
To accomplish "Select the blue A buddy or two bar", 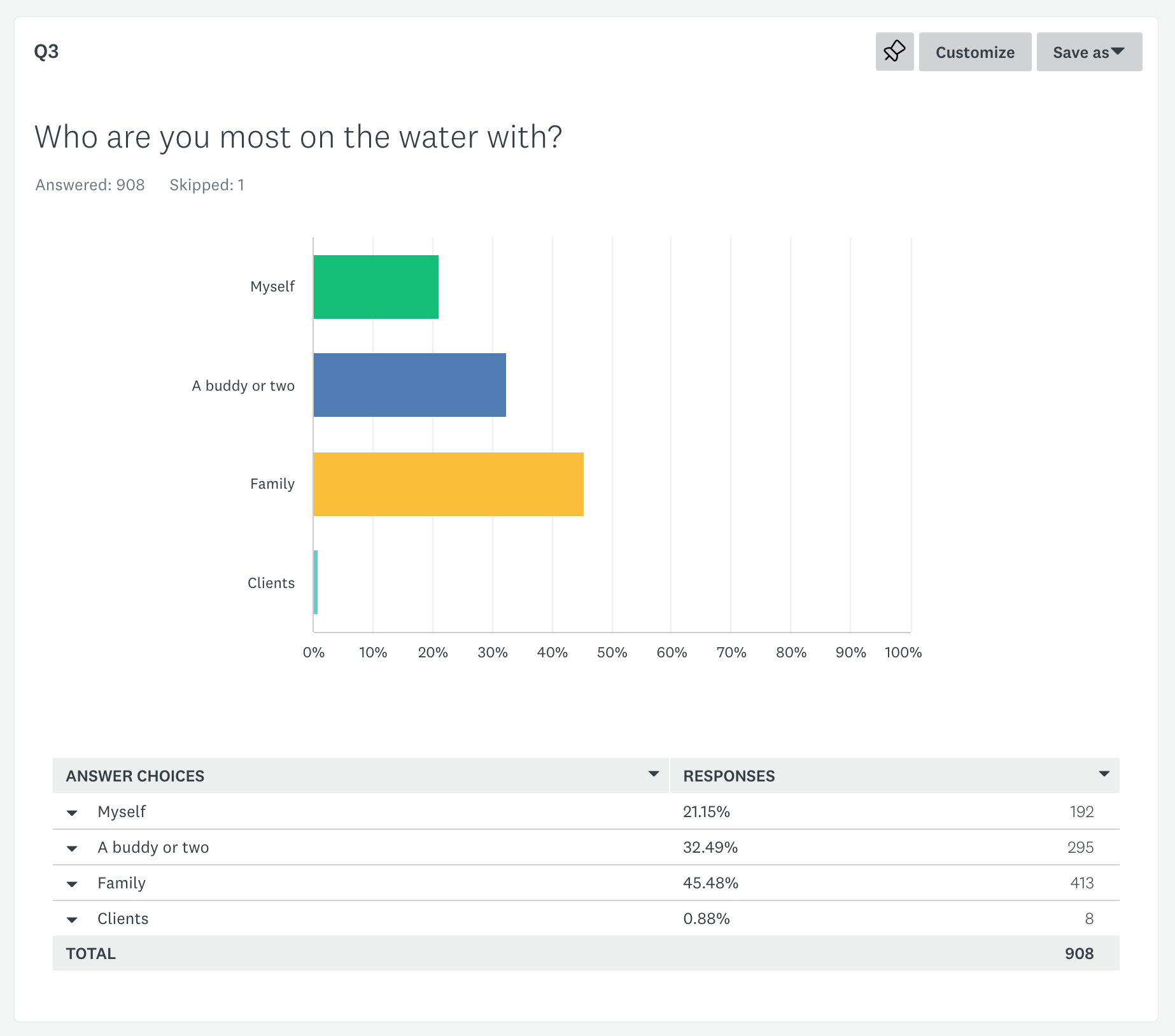I will point(410,385).
